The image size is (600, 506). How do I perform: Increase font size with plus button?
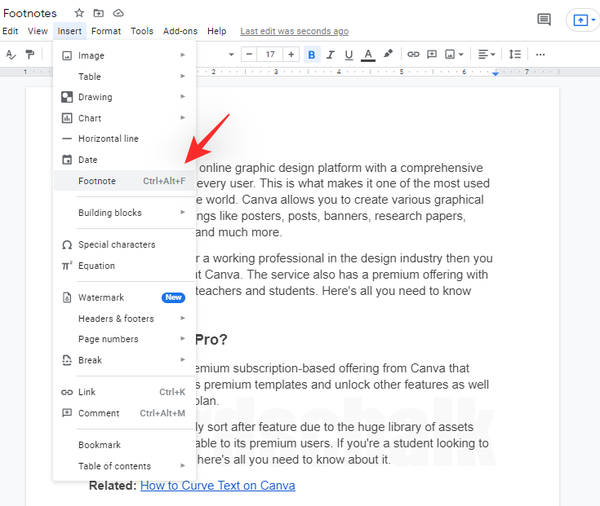tap(291, 54)
